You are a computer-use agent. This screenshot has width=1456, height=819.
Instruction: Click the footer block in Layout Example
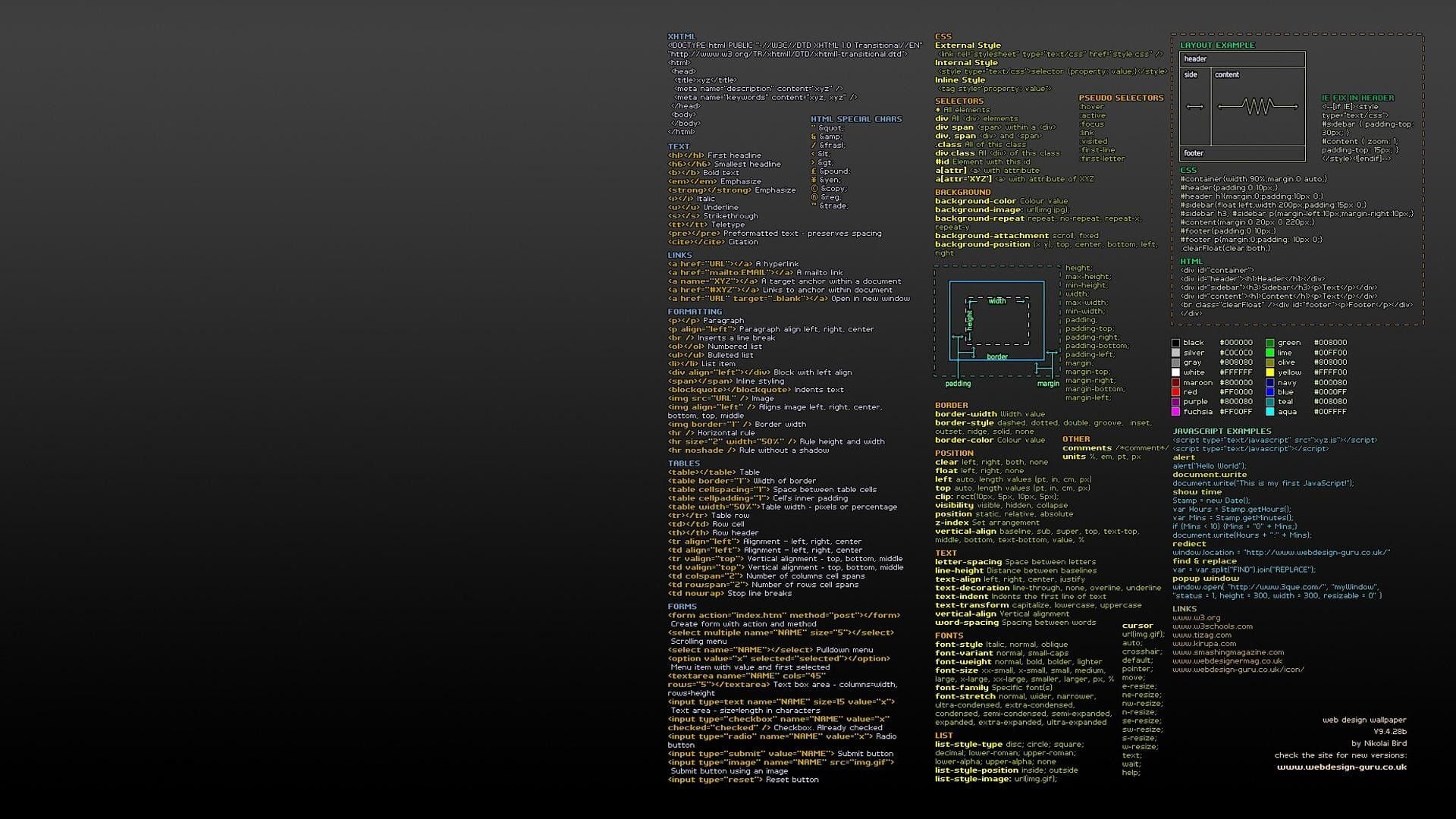(1241, 152)
